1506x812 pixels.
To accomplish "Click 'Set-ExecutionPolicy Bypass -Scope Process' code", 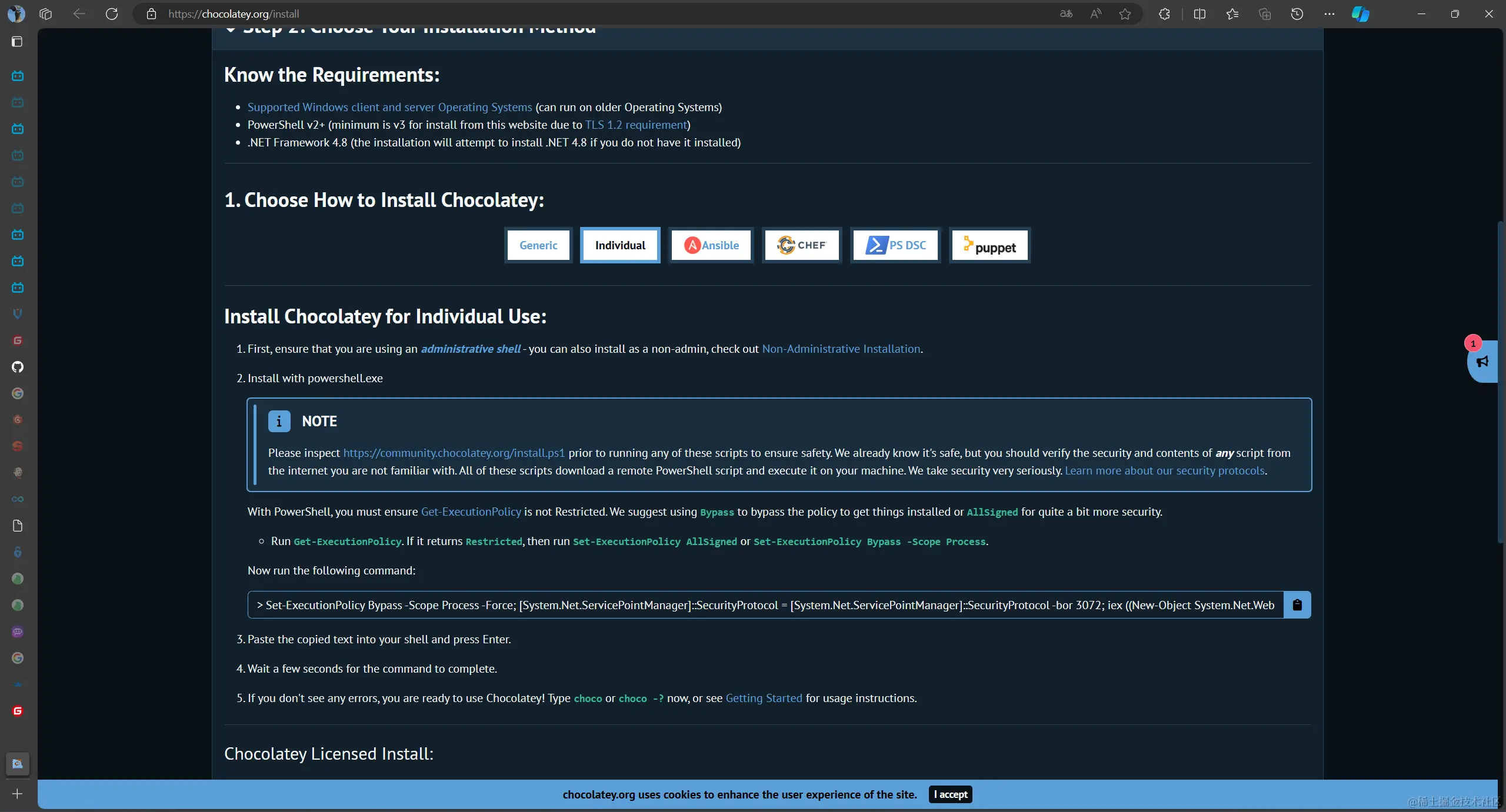I will coord(869,542).
